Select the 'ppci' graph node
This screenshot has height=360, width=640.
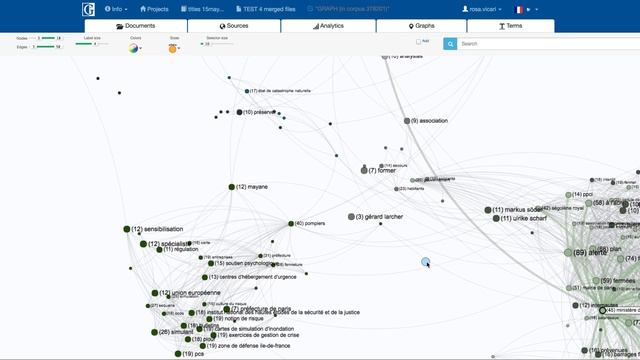point(568,195)
